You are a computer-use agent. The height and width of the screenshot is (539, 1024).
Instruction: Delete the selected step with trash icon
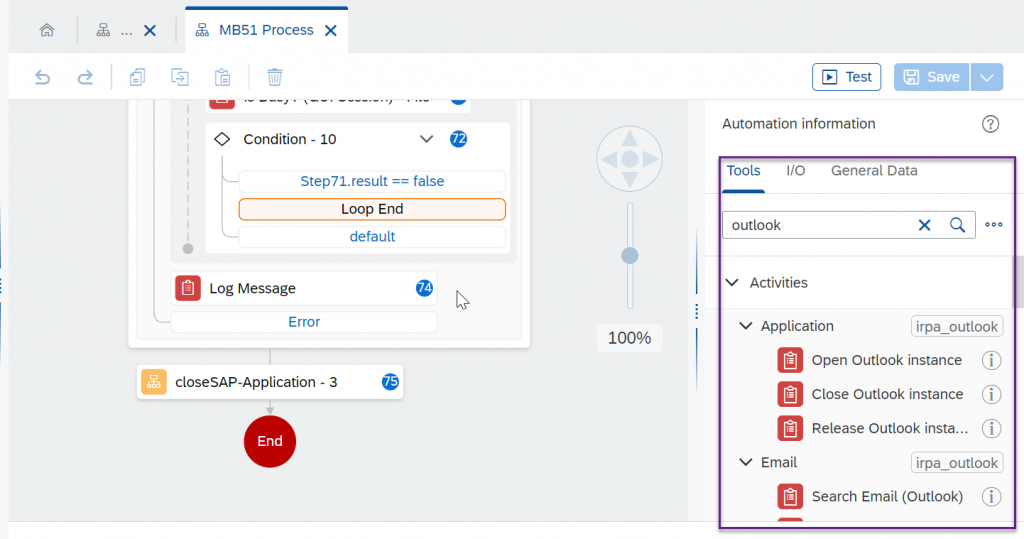point(274,77)
